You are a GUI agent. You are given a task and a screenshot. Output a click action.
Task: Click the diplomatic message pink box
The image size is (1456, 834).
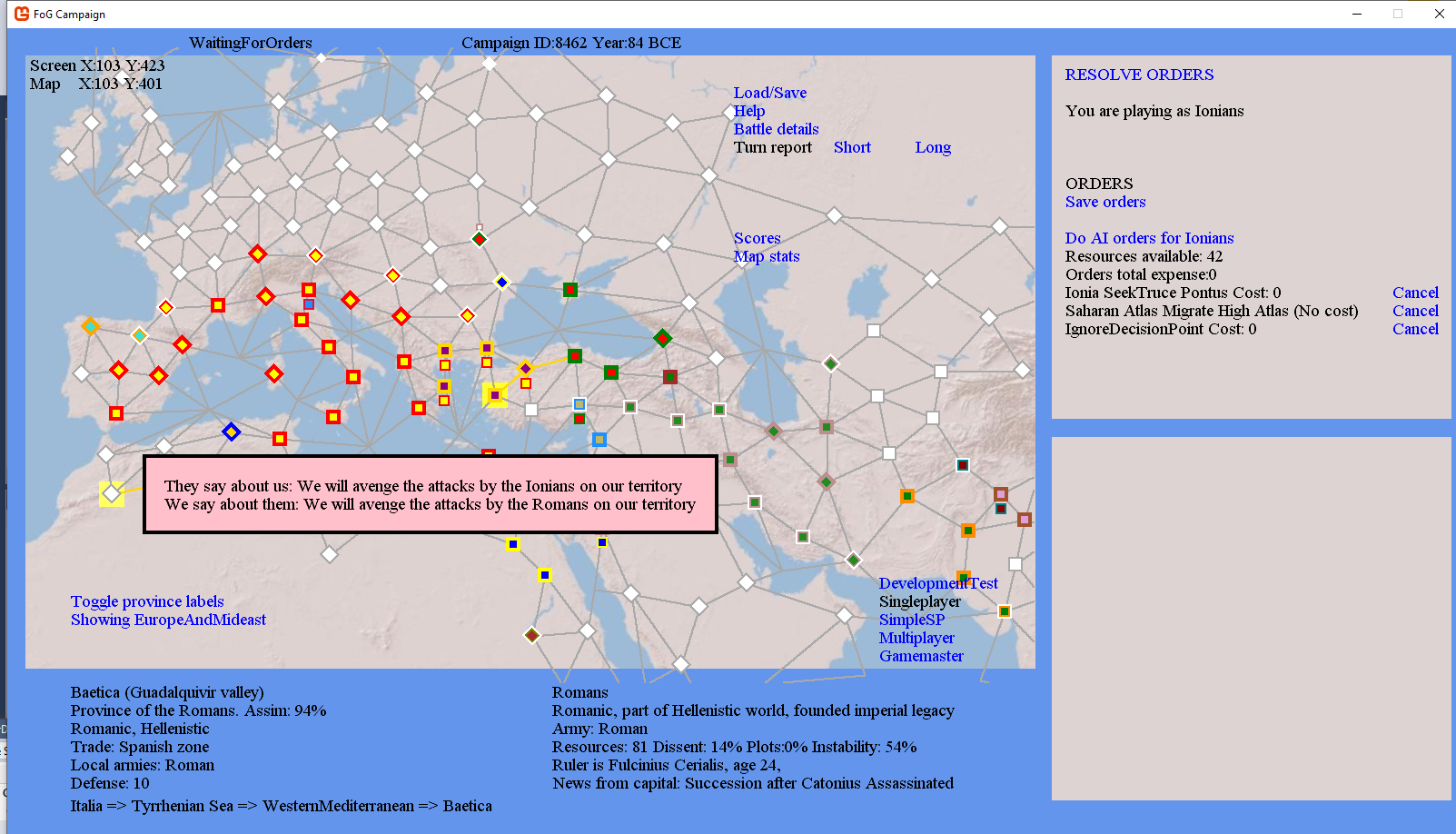tap(431, 495)
